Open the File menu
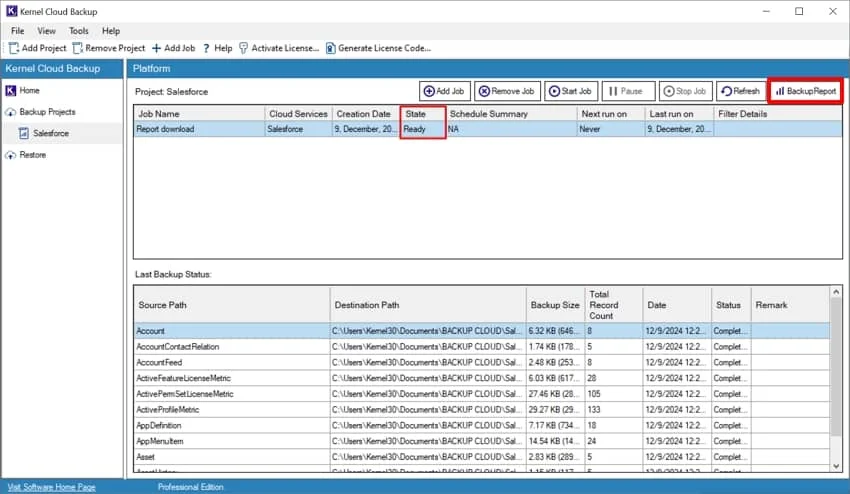This screenshot has height=494, width=850. coord(17,31)
